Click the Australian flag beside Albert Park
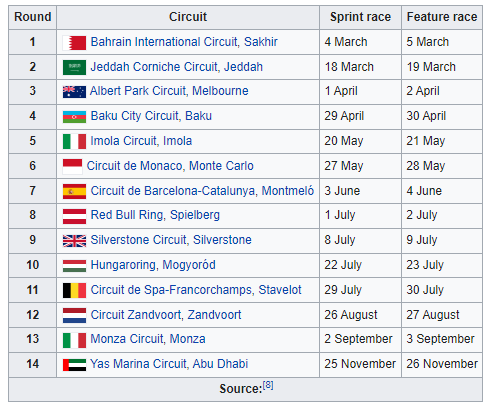 click(74, 92)
